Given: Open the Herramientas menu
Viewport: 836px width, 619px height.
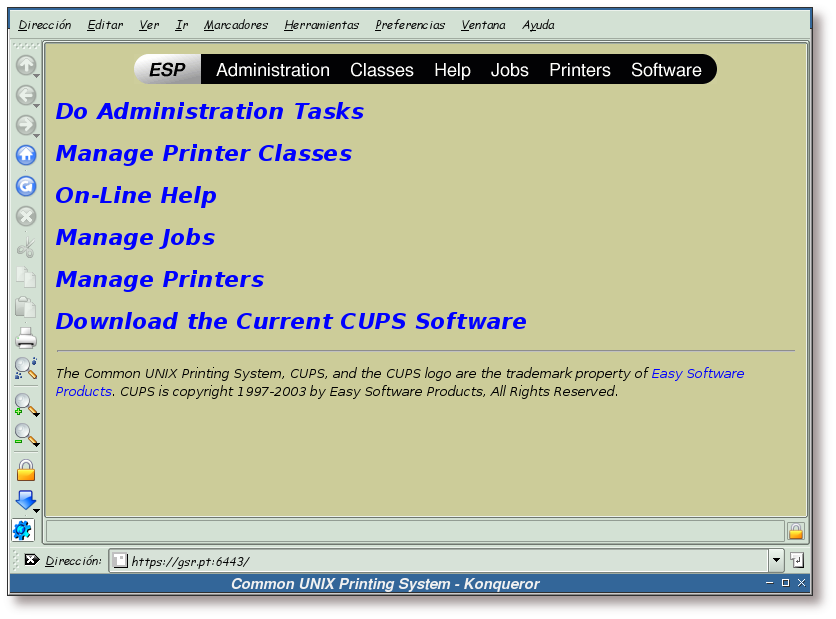Looking at the screenshot, I should click(321, 25).
